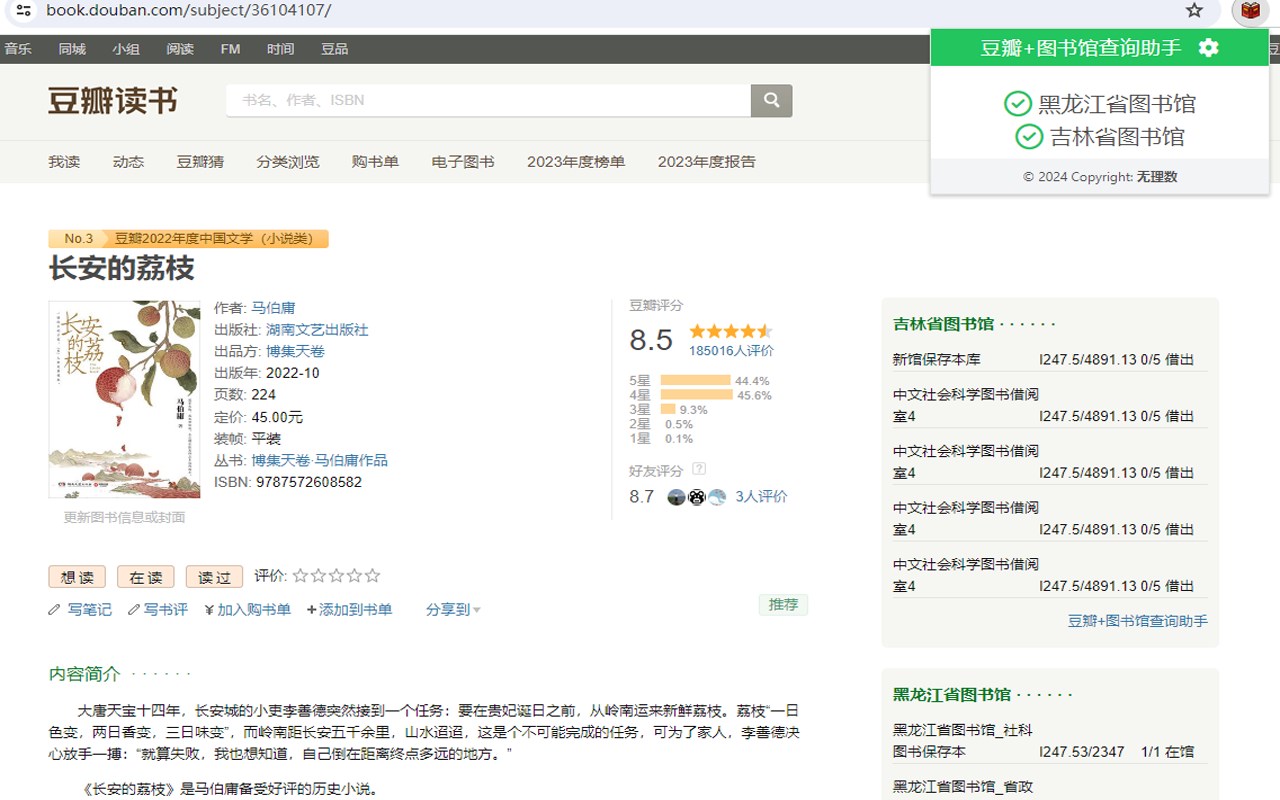Click the 豆瓣+图书馆查询助手 link under library results

pos(1138,621)
